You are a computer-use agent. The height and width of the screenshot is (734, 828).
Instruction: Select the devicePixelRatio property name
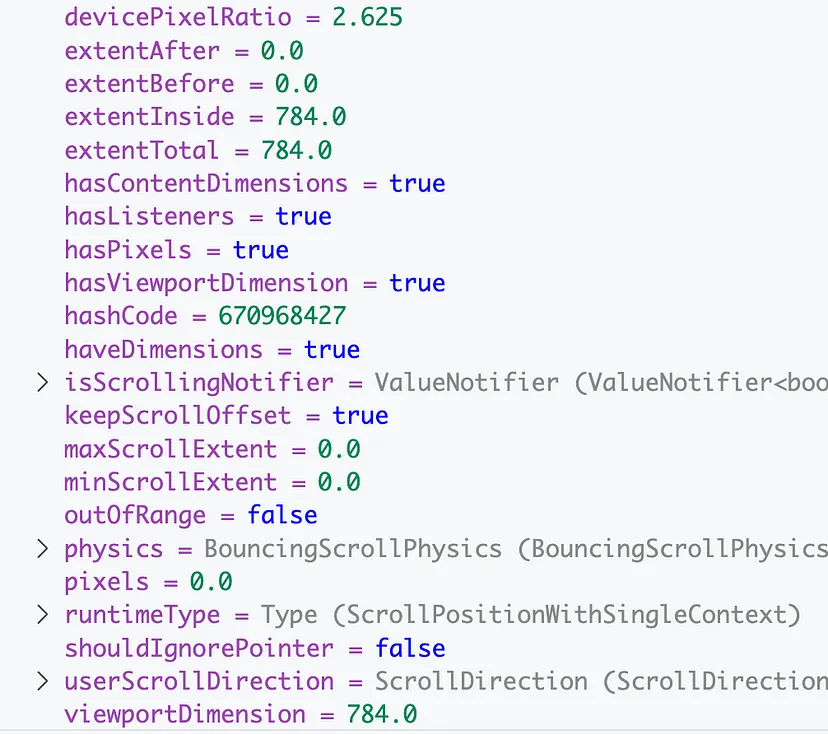click(178, 18)
